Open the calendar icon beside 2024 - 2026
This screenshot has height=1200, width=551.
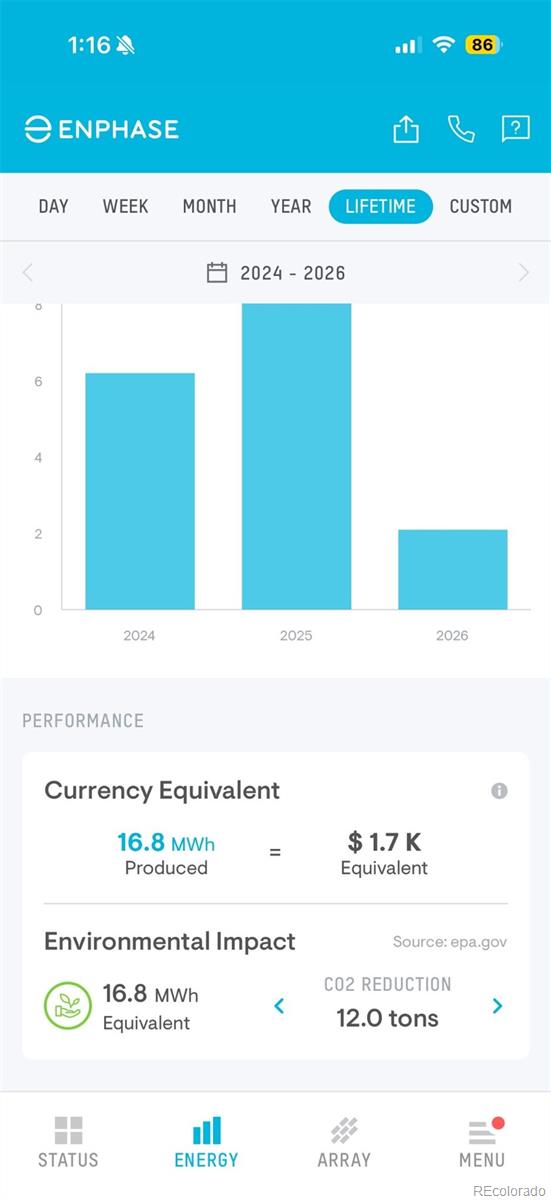217,272
